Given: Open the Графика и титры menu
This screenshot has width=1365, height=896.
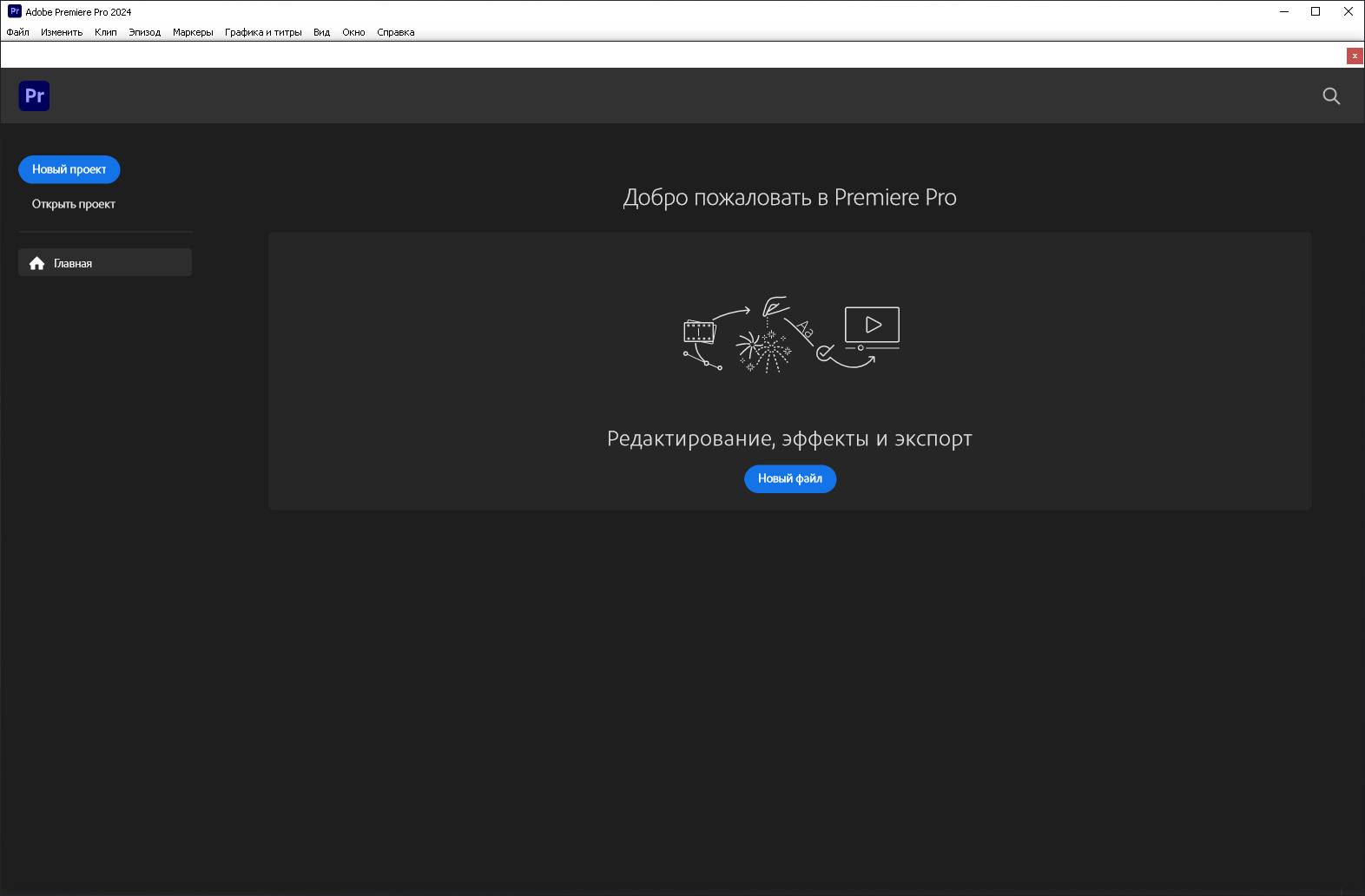Looking at the screenshot, I should [263, 32].
